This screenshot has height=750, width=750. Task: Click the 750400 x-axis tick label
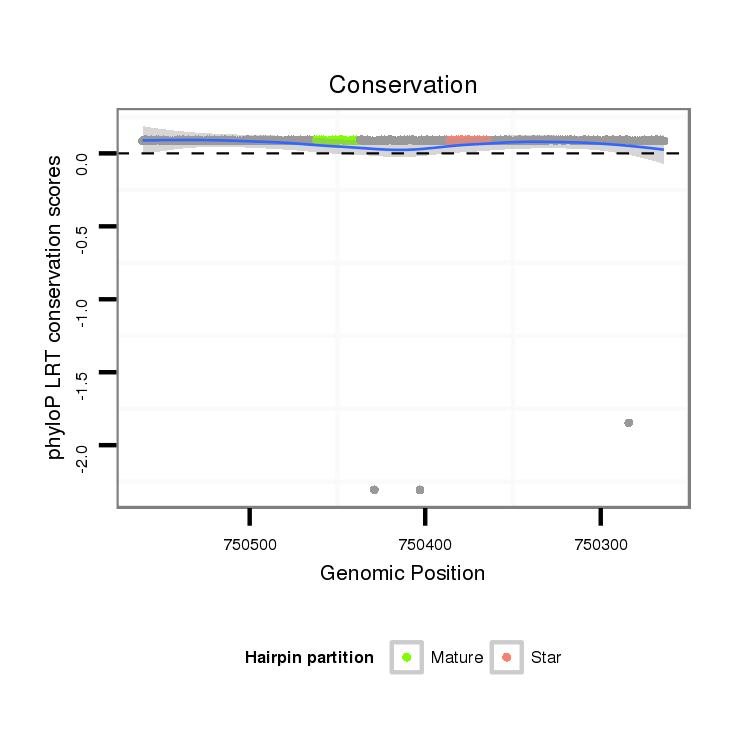(425, 546)
